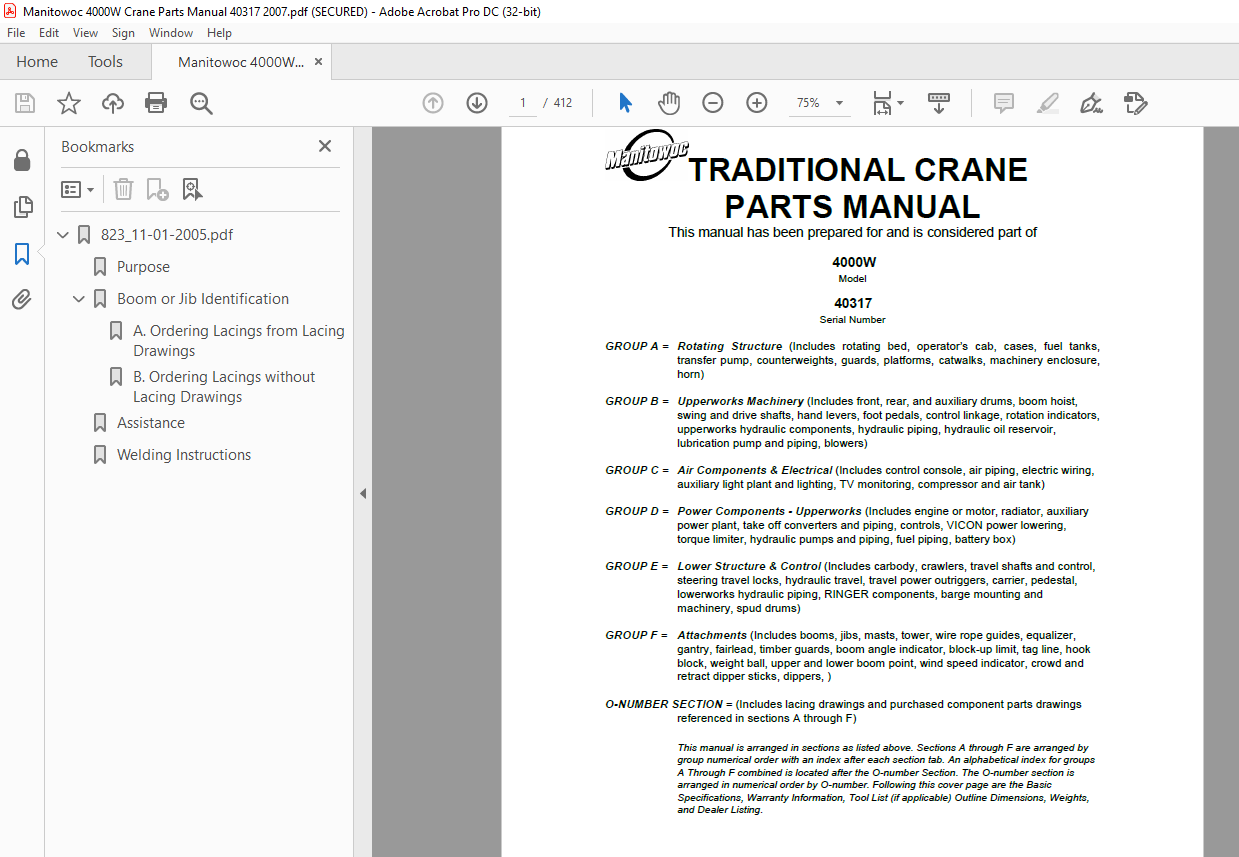The width and height of the screenshot is (1239, 857).
Task: Click the find current bookmark icon
Action: tap(192, 189)
